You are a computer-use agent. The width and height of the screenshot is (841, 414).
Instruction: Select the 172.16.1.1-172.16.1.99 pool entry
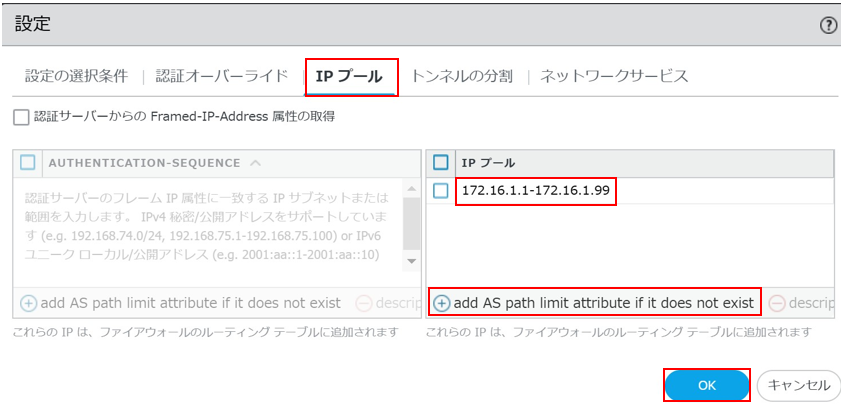(535, 190)
